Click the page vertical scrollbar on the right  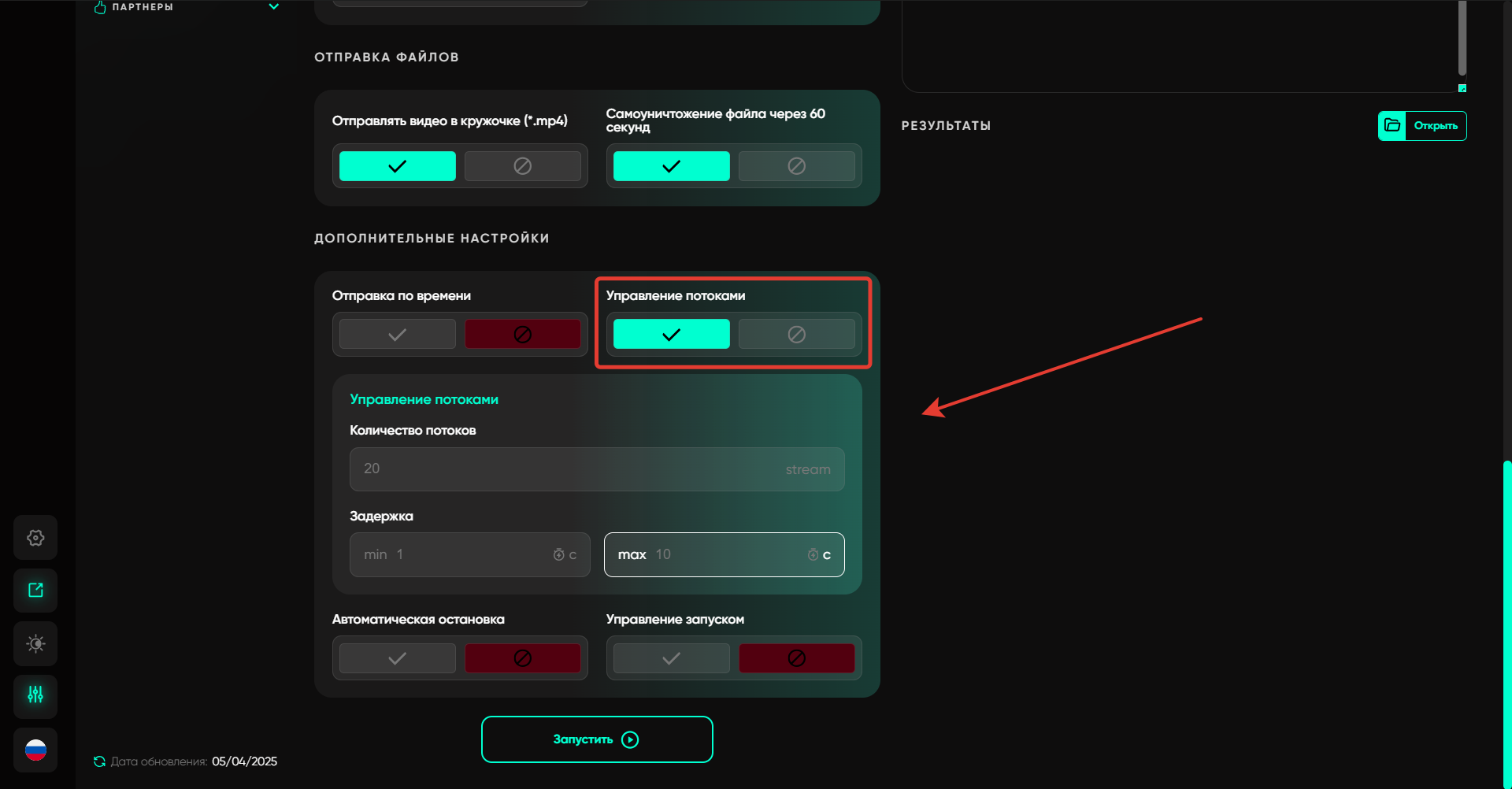[1507, 622]
